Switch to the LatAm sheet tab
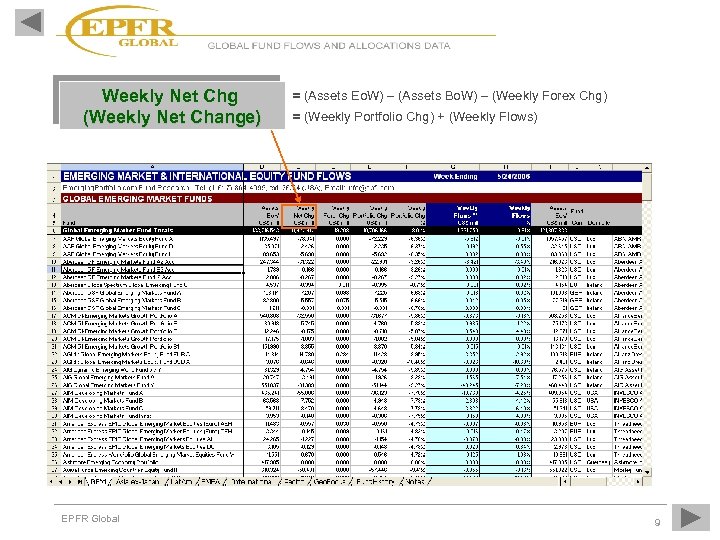720x540 pixels. (181, 482)
